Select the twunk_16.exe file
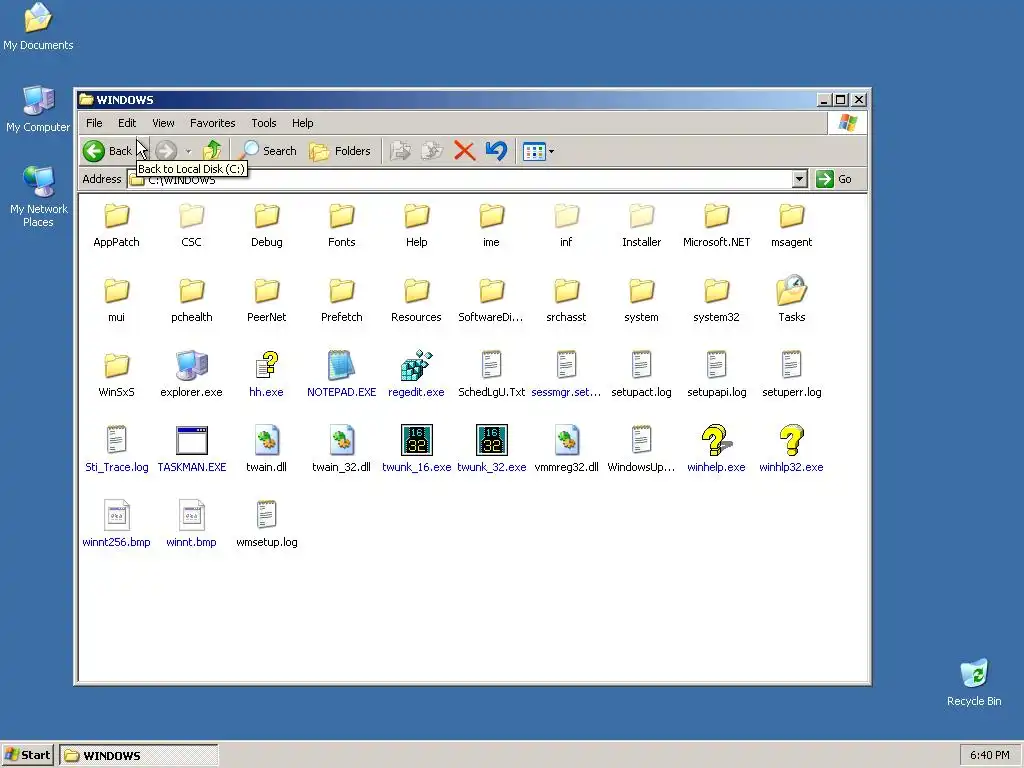 point(417,451)
